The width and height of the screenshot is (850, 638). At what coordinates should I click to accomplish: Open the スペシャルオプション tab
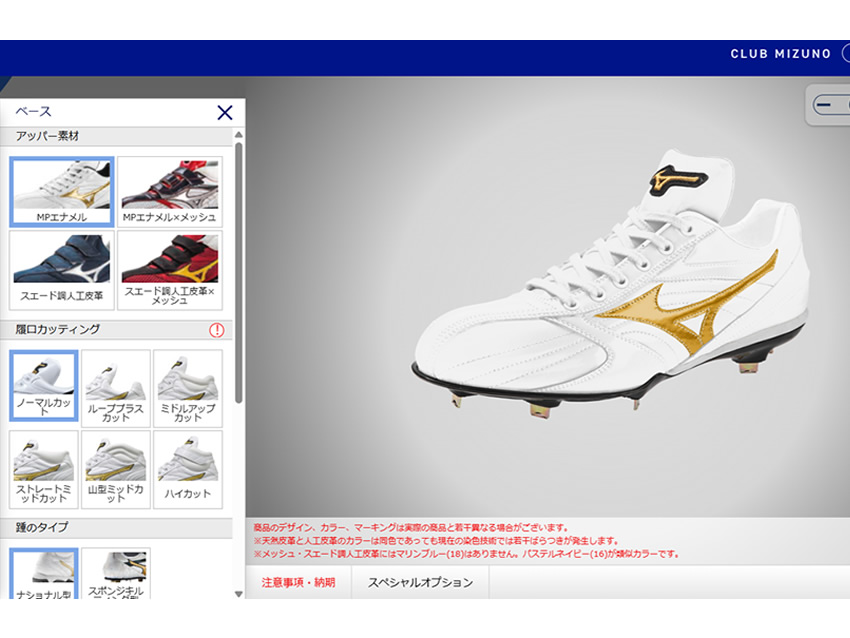pos(420,583)
